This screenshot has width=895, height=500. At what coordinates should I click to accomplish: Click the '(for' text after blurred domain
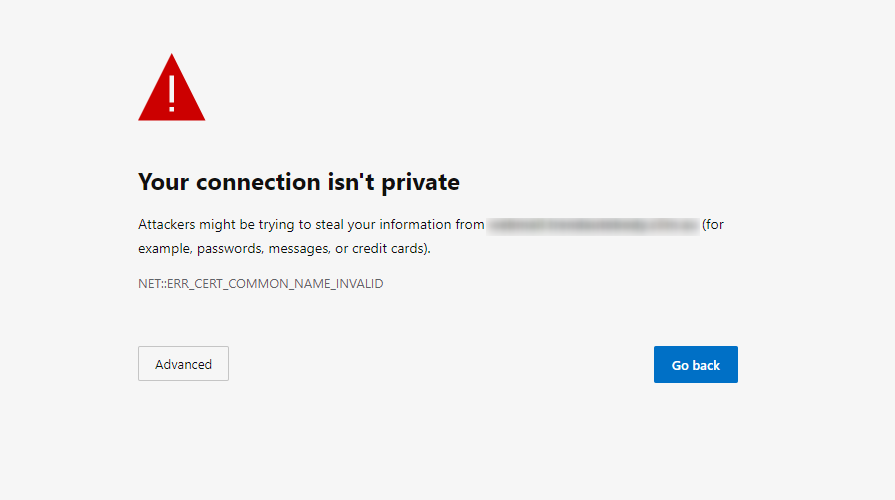click(x=713, y=225)
